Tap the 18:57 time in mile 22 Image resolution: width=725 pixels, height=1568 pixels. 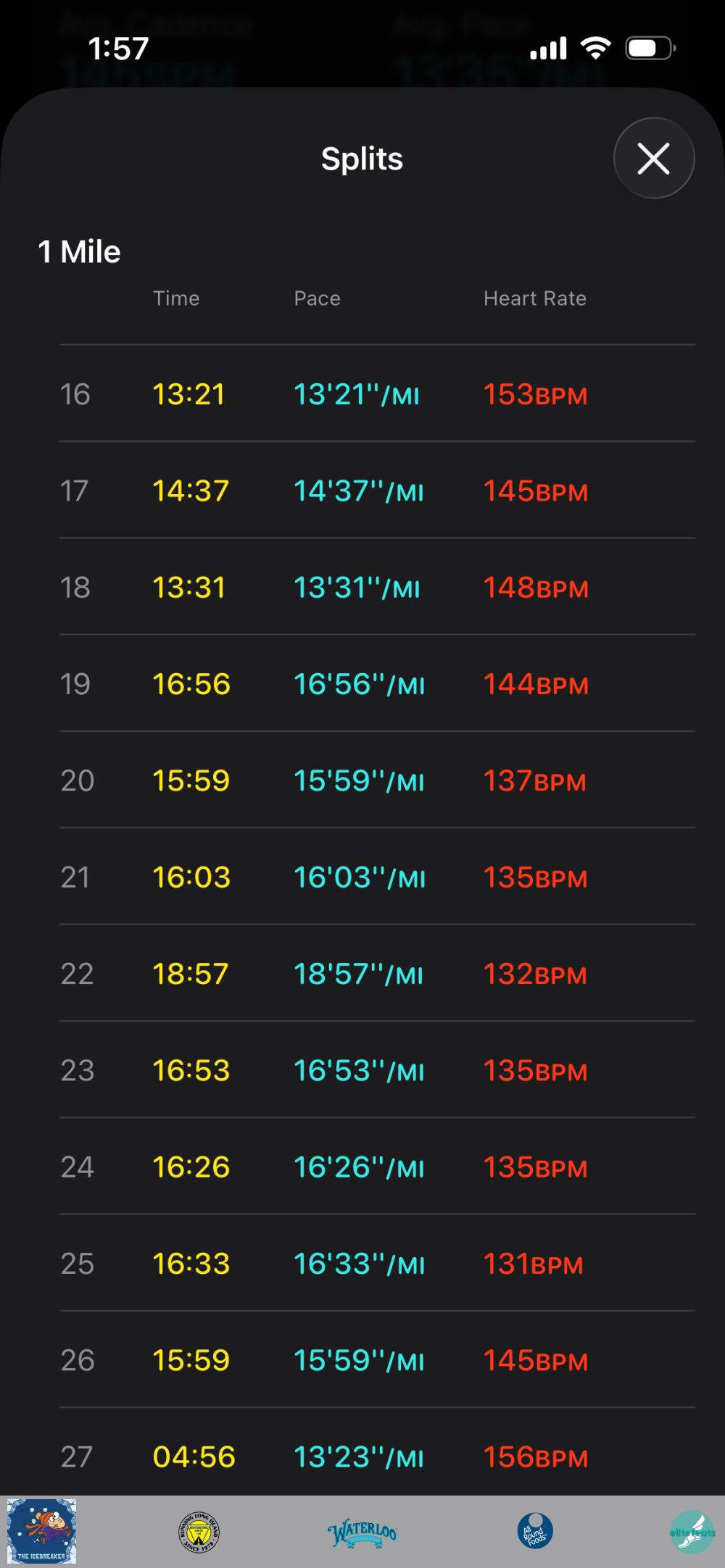(x=190, y=974)
